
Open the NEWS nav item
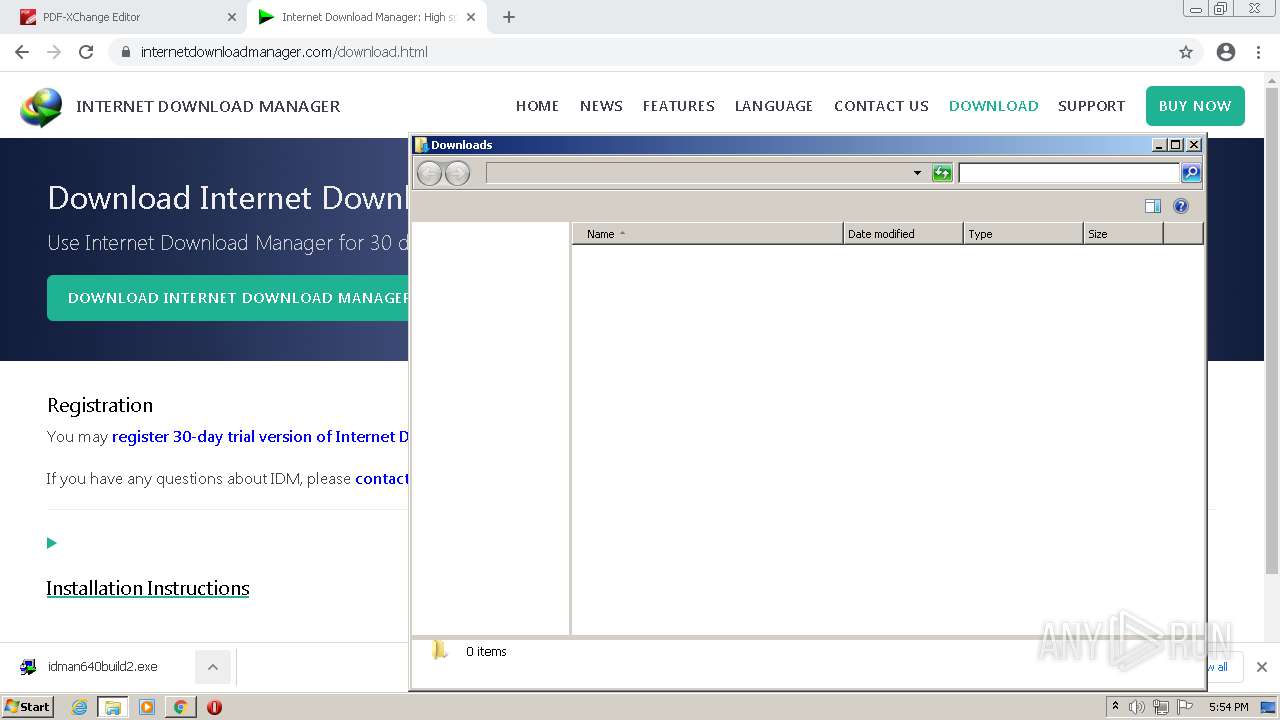point(601,106)
